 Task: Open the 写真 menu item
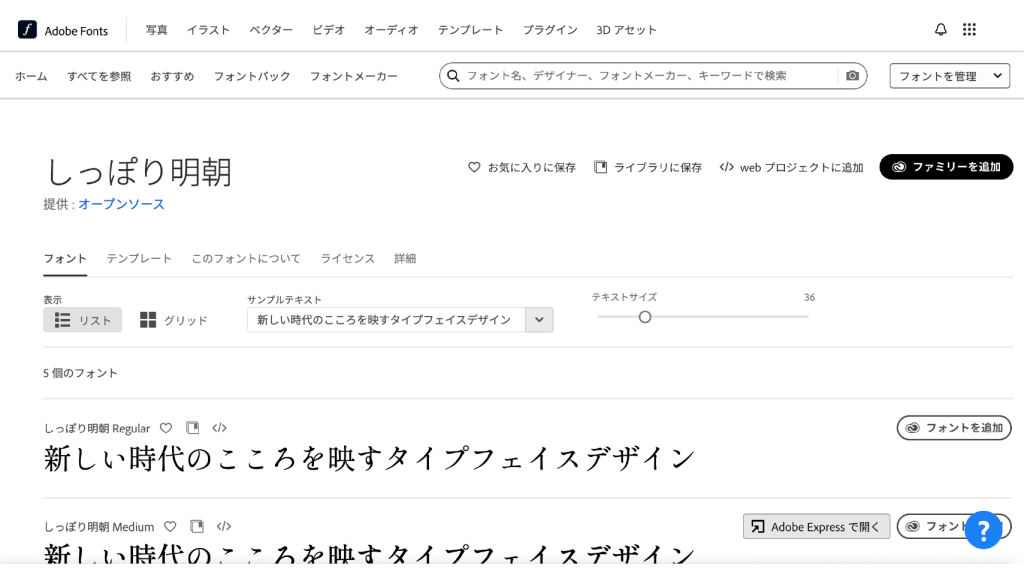[157, 30]
